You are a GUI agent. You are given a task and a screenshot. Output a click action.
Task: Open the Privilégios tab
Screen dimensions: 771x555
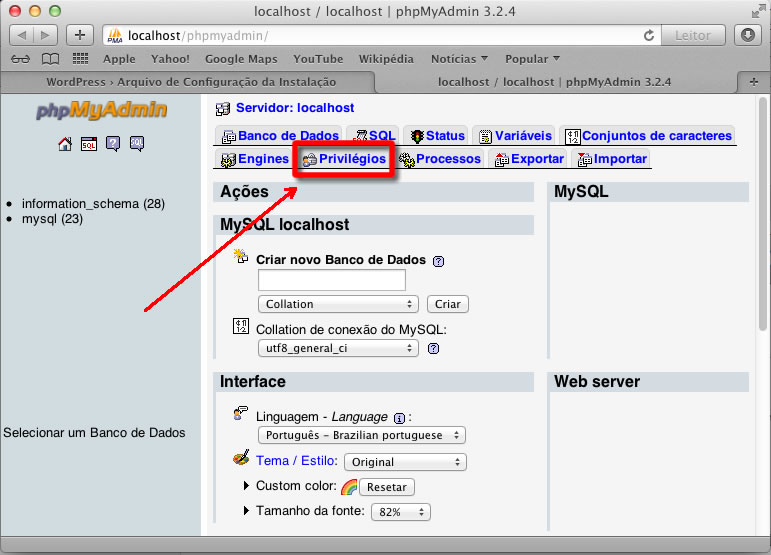[x=344, y=159]
